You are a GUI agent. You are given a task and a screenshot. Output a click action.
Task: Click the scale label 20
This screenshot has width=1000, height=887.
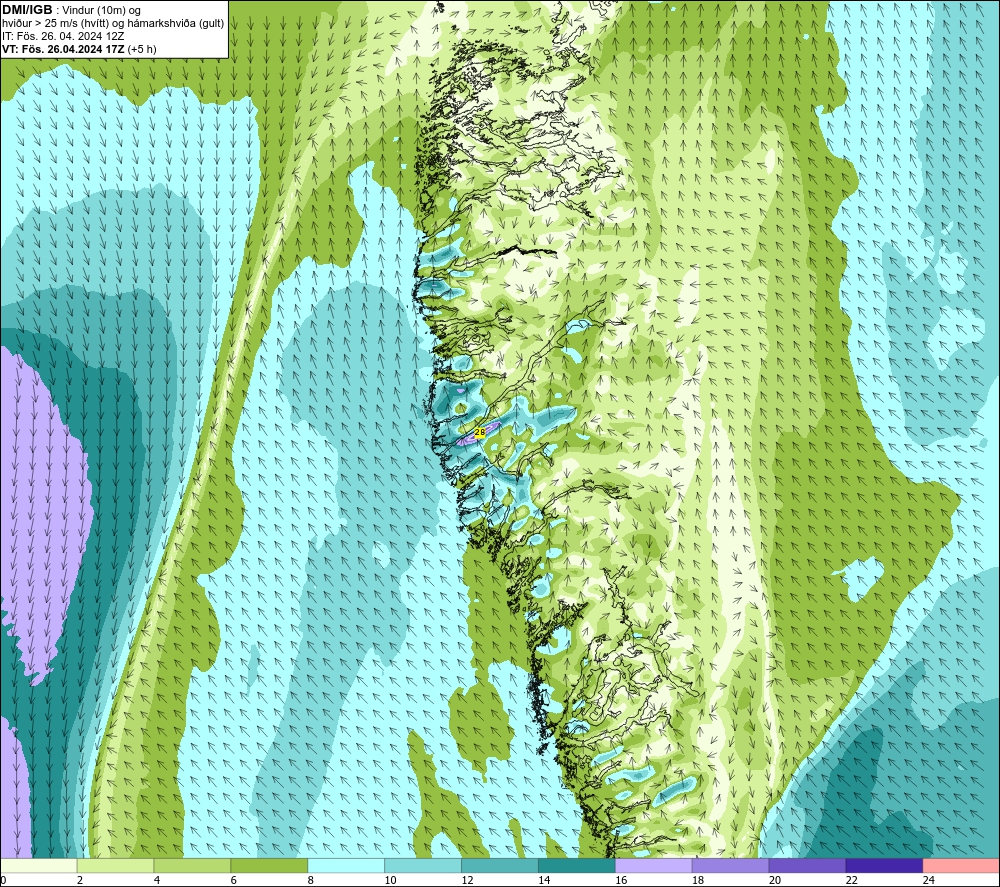[775, 880]
